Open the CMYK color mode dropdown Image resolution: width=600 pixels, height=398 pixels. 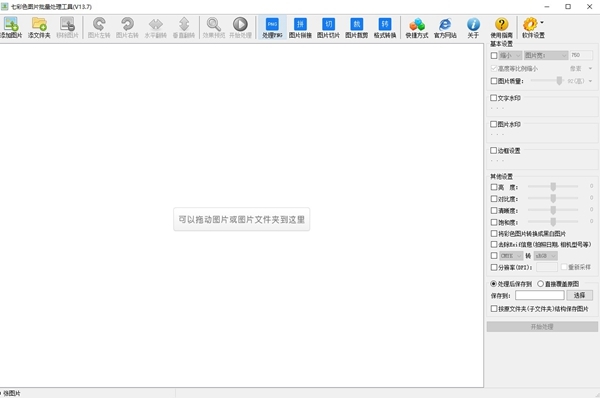[x=511, y=256]
